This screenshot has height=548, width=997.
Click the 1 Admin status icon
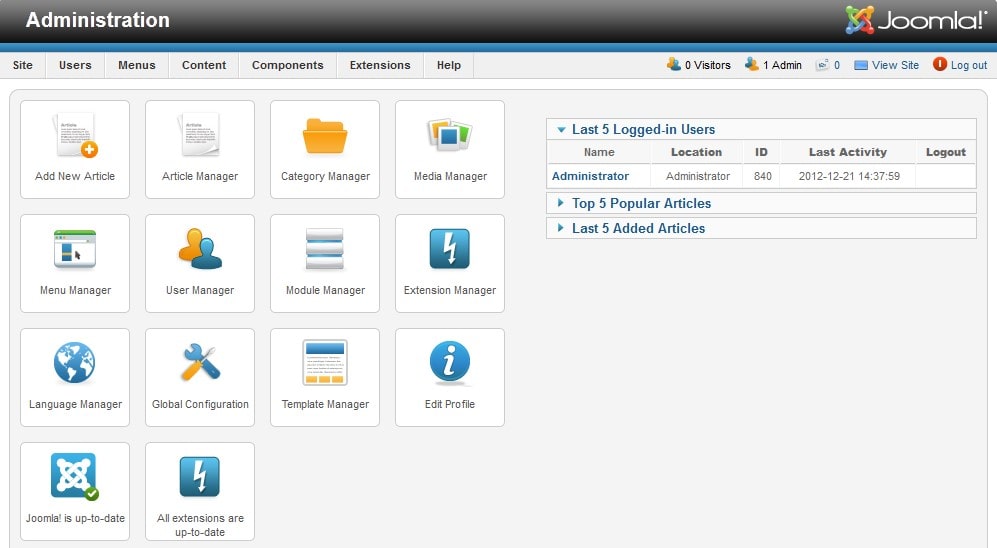[x=752, y=64]
